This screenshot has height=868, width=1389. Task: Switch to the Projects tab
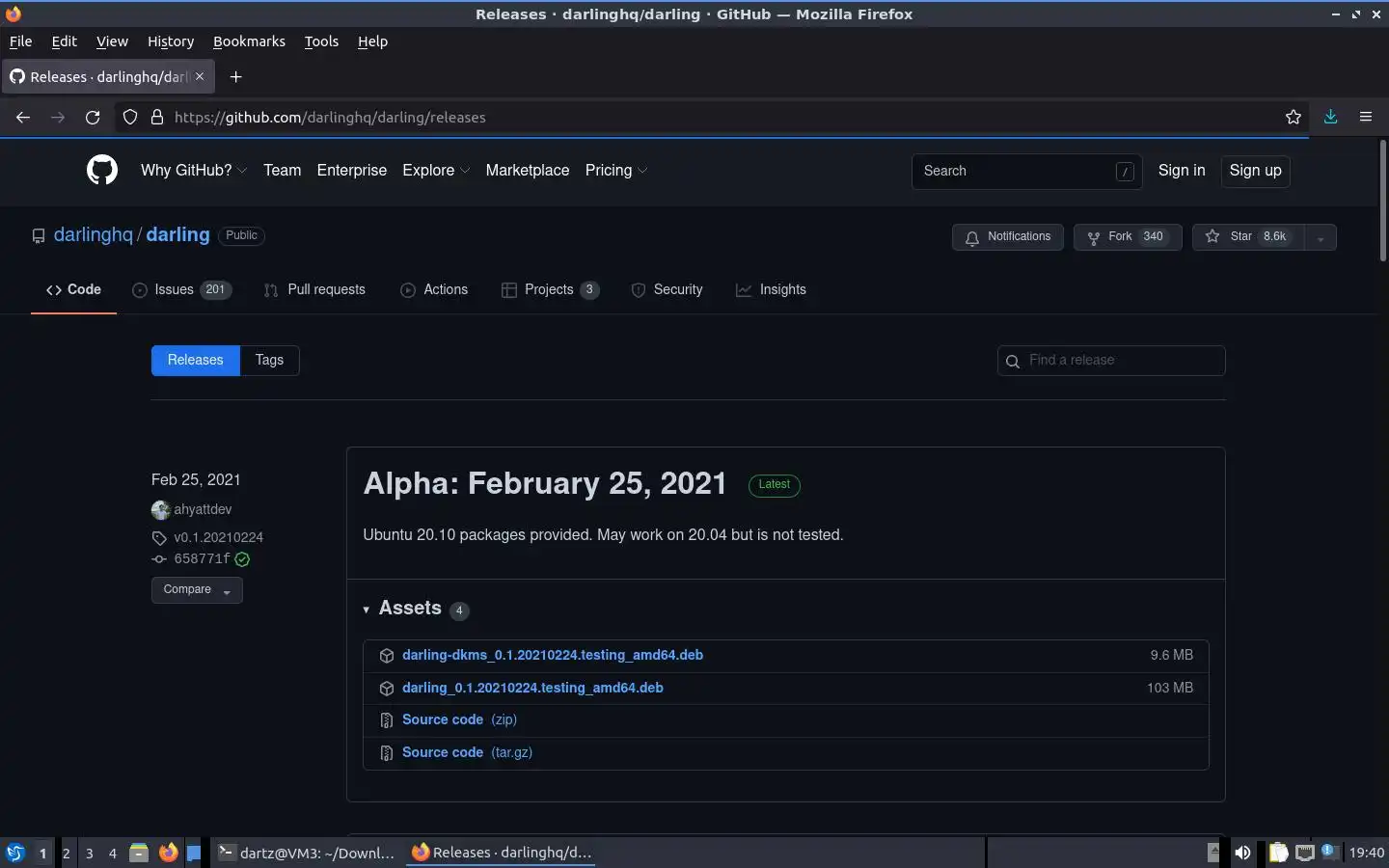pyautogui.click(x=551, y=289)
